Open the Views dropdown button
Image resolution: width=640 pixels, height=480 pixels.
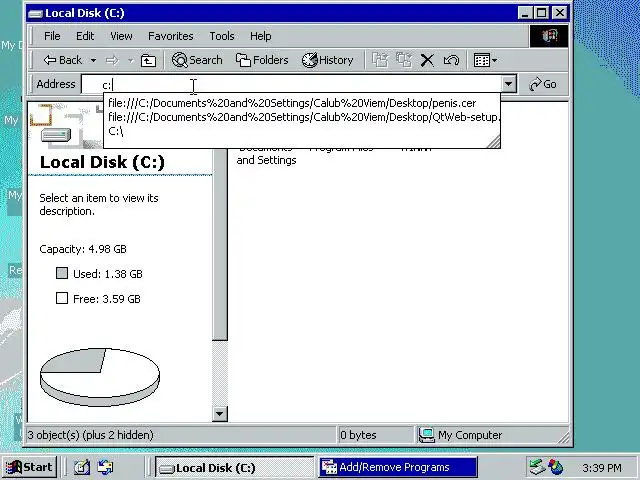point(485,60)
